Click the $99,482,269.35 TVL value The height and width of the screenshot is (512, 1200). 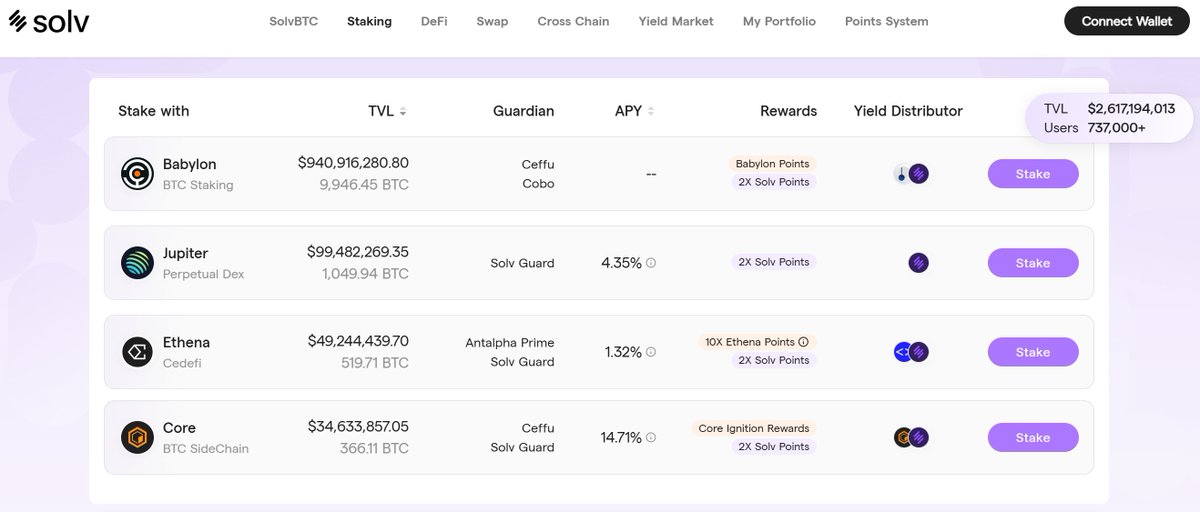pos(358,252)
